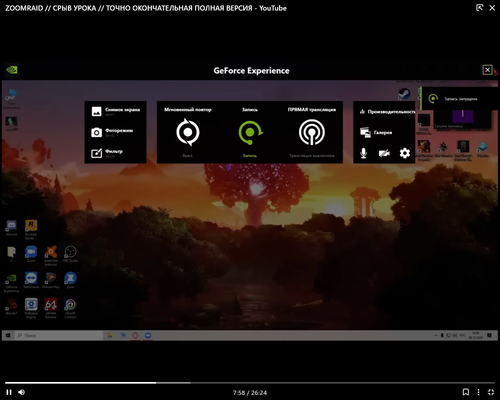Click the Instant Replay circular icon
Screen dimensions: 500x400
pos(188,132)
